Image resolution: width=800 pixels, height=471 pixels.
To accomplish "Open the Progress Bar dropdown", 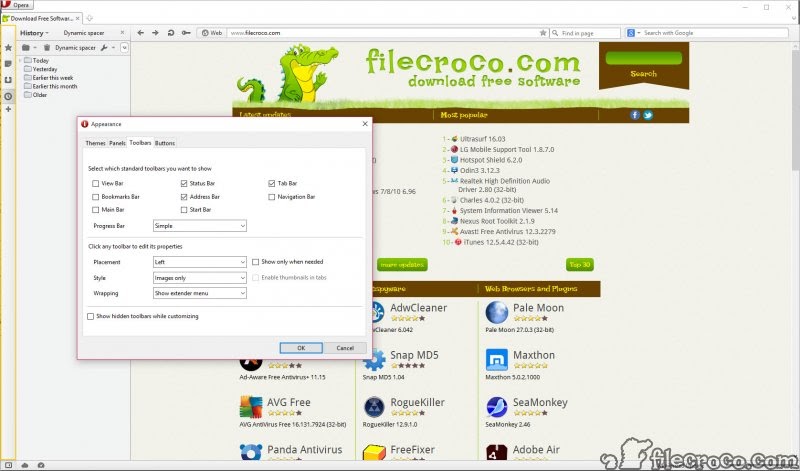I will (199, 226).
